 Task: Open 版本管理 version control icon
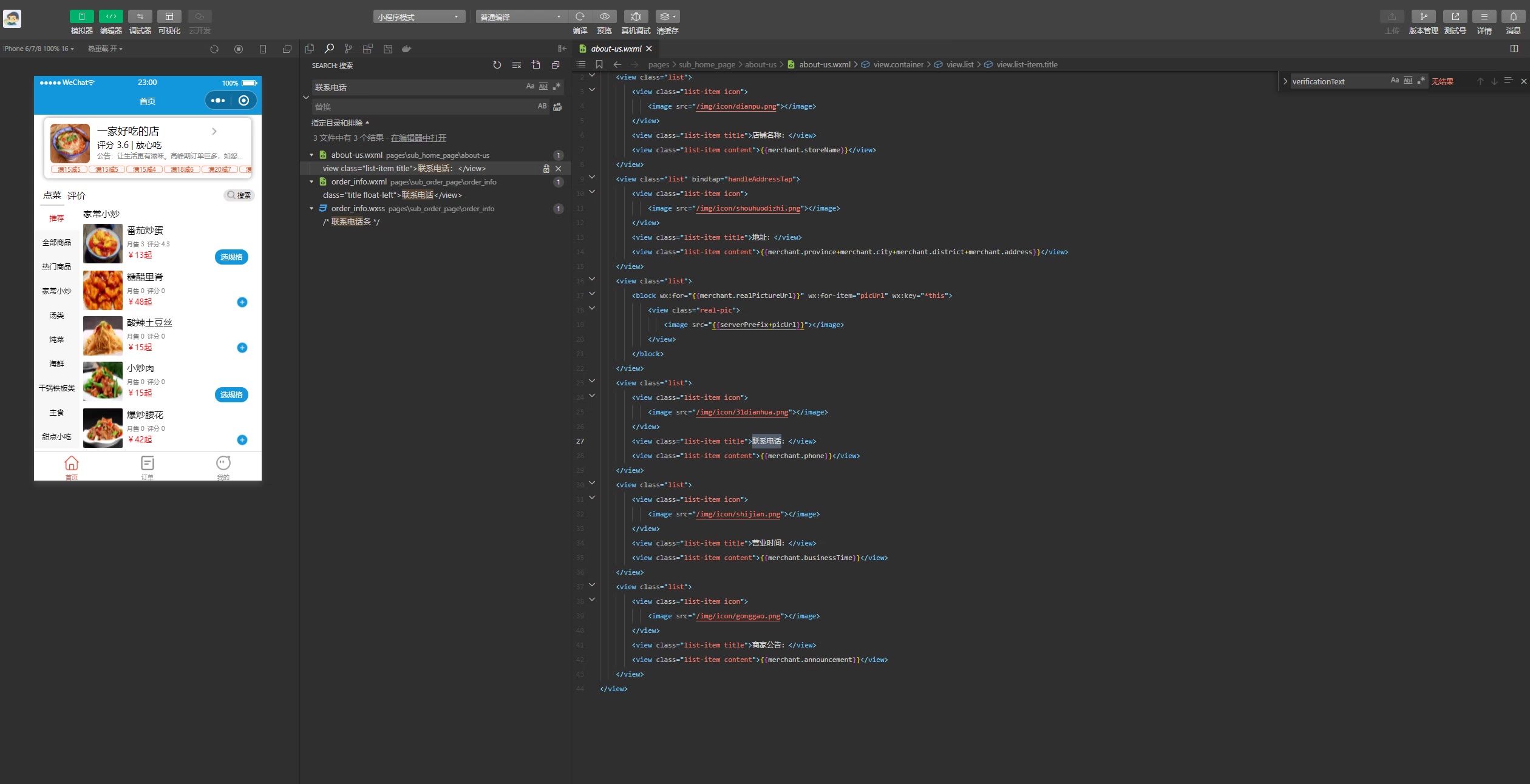point(1423,16)
